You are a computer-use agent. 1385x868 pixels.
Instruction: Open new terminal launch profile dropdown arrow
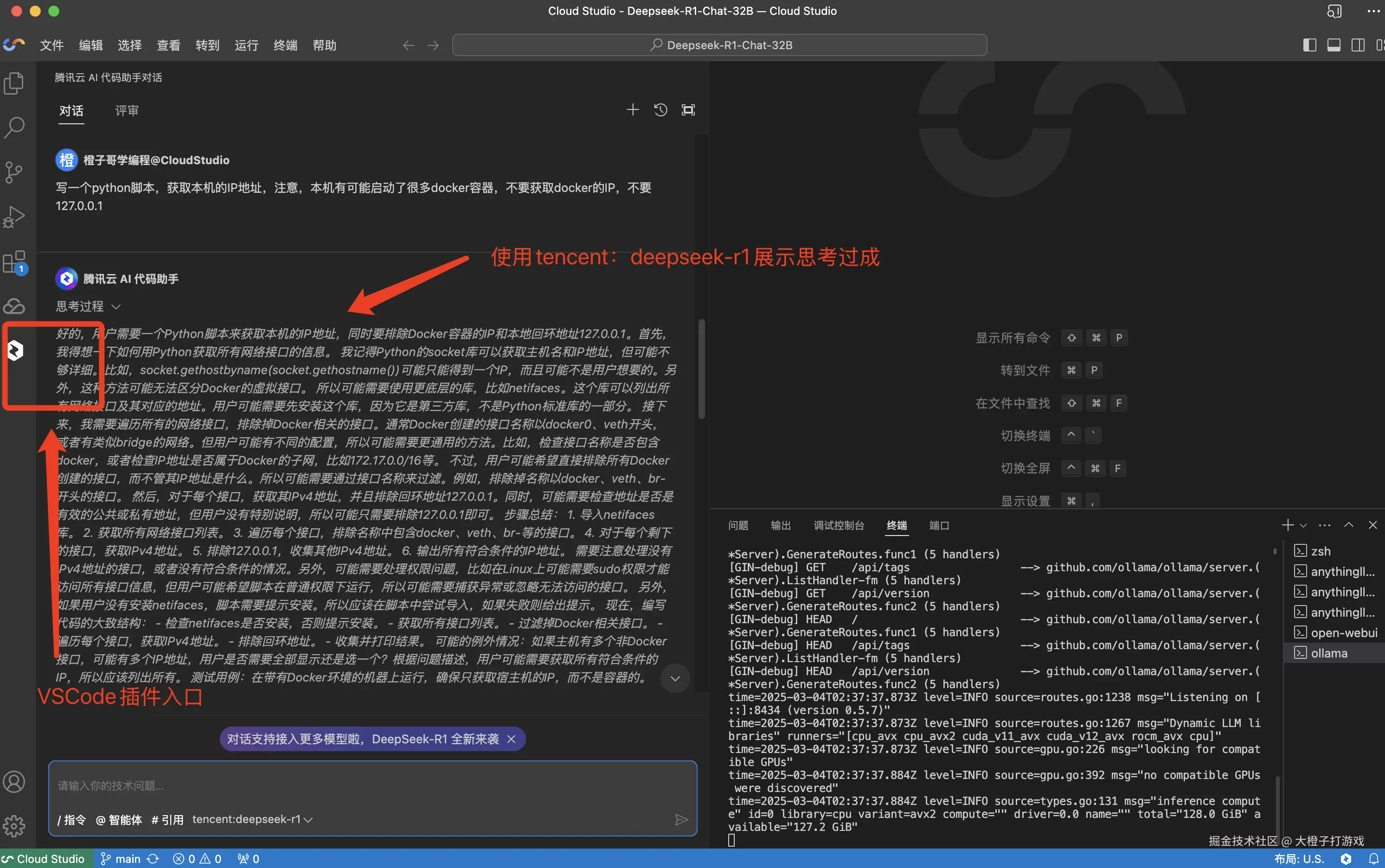1303,525
